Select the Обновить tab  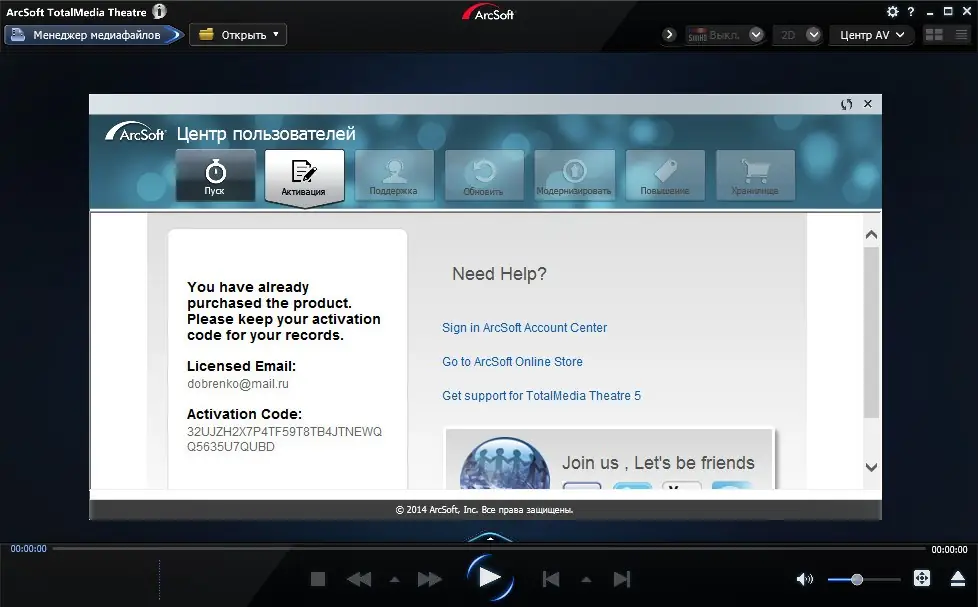tap(483, 175)
